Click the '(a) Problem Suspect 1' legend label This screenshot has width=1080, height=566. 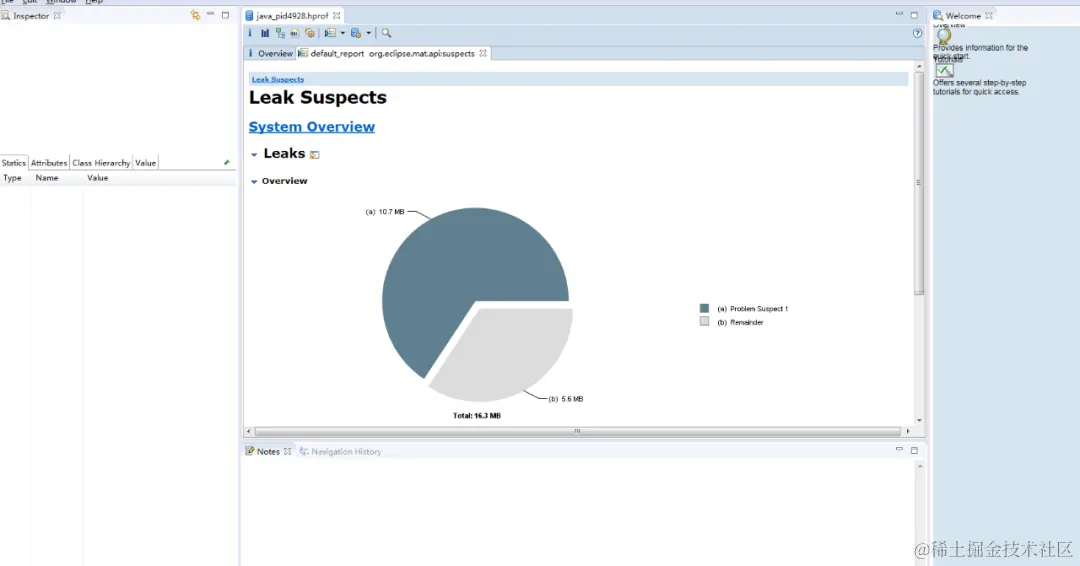[x=752, y=308]
